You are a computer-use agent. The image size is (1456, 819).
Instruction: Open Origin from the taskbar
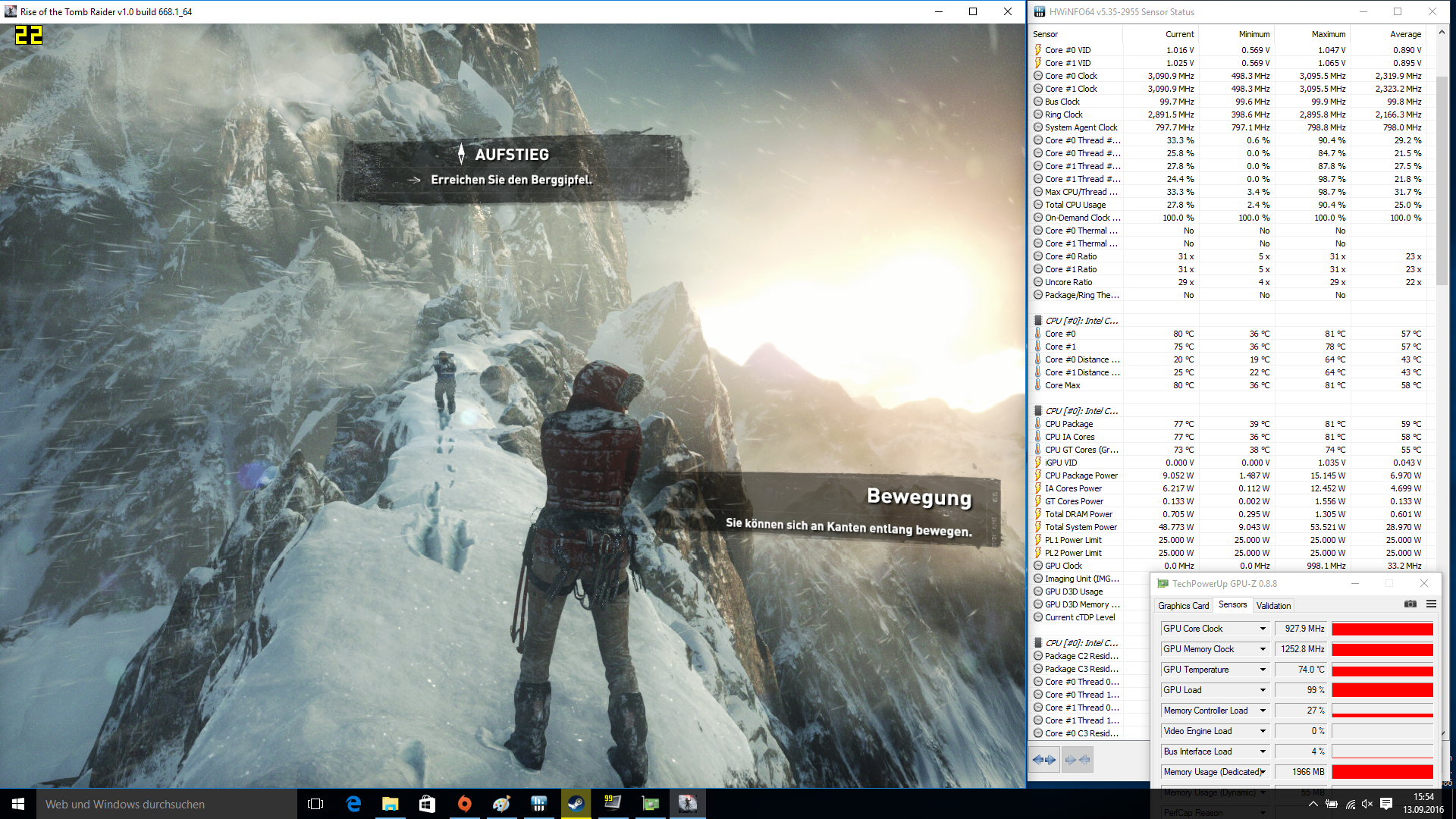coord(464,804)
